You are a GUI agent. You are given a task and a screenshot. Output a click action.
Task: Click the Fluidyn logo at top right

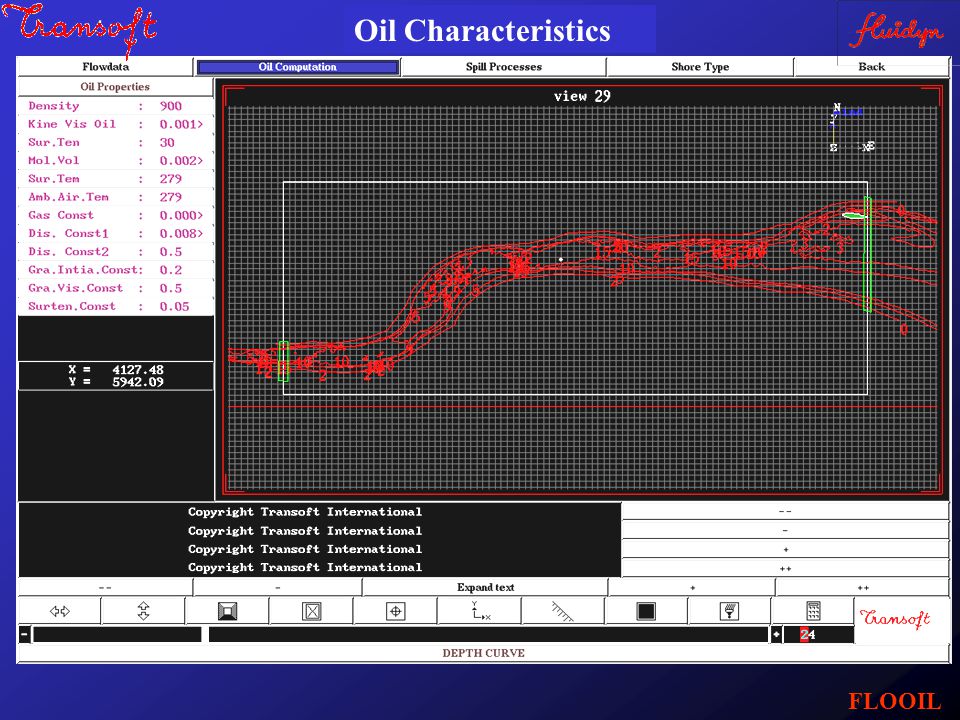point(896,31)
